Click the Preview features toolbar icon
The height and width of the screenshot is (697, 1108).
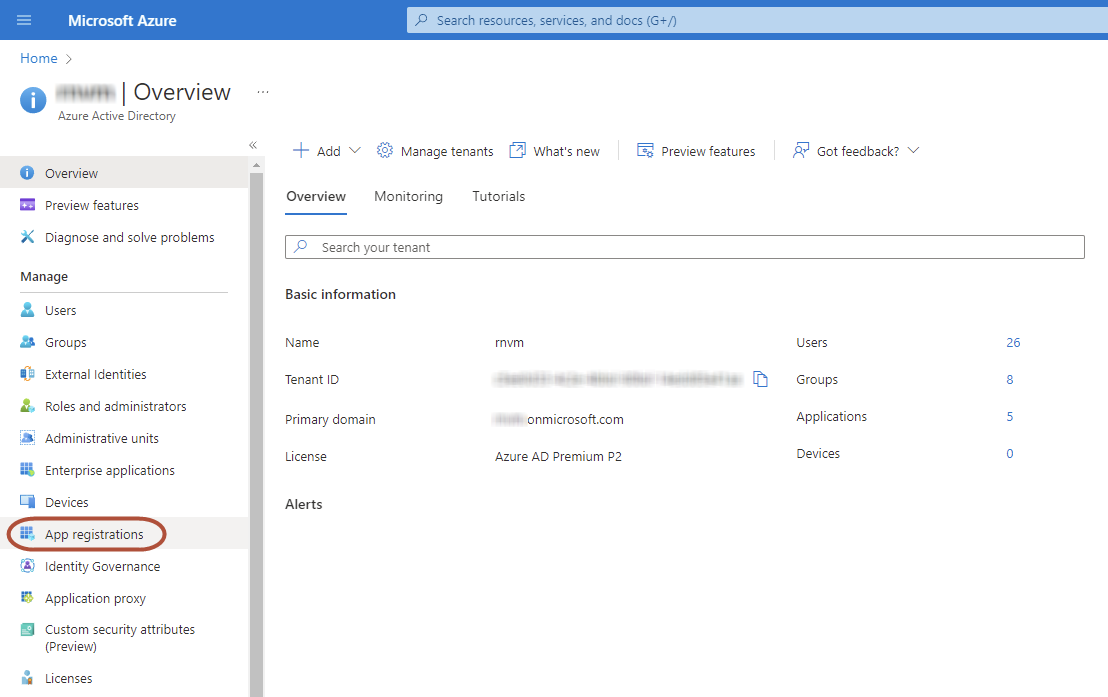pyautogui.click(x=645, y=150)
